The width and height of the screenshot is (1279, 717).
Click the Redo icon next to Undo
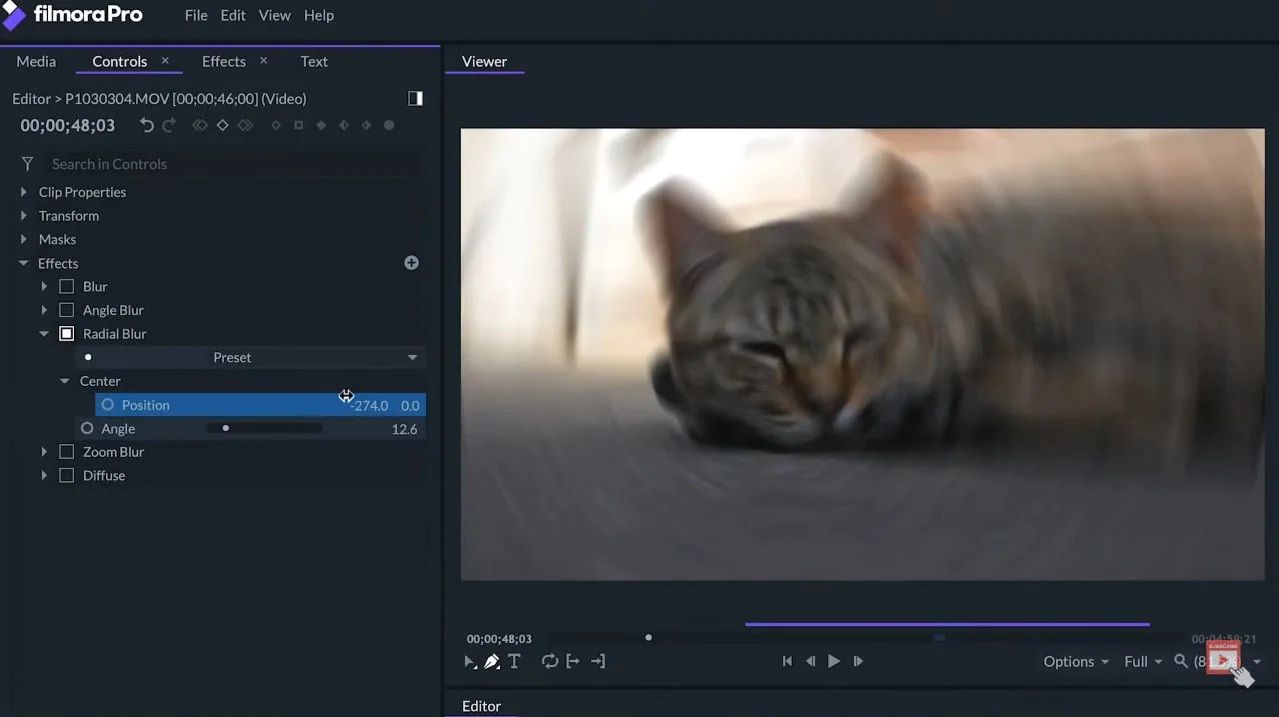click(168, 125)
